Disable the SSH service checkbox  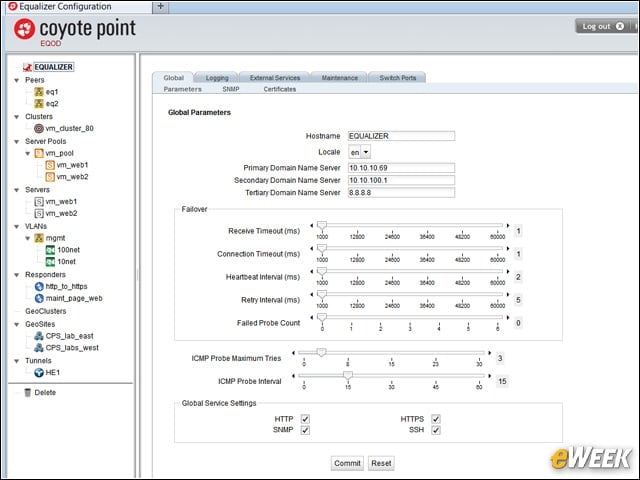click(x=436, y=430)
